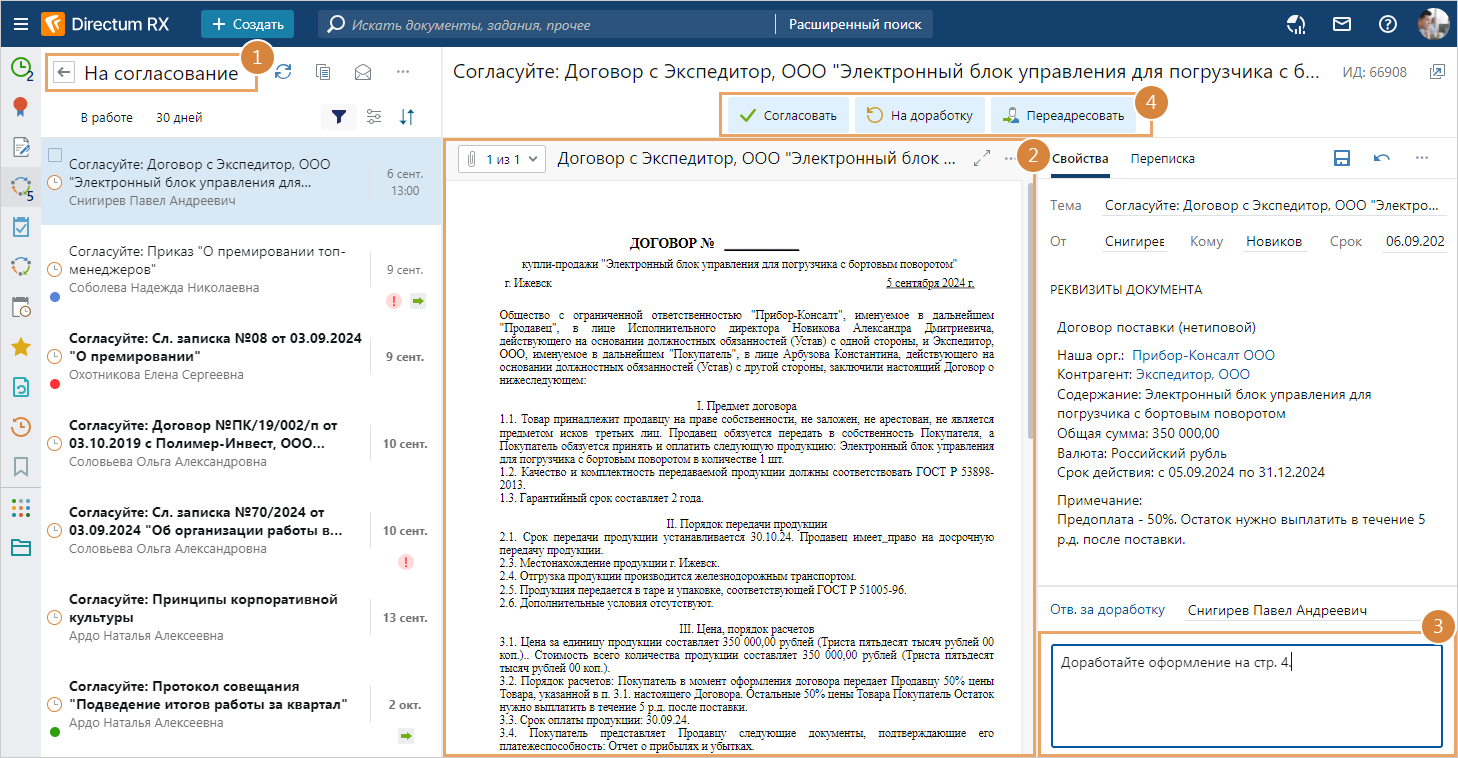Toggle the filter funnel button
The height and width of the screenshot is (758, 1458).
pyautogui.click(x=340, y=117)
